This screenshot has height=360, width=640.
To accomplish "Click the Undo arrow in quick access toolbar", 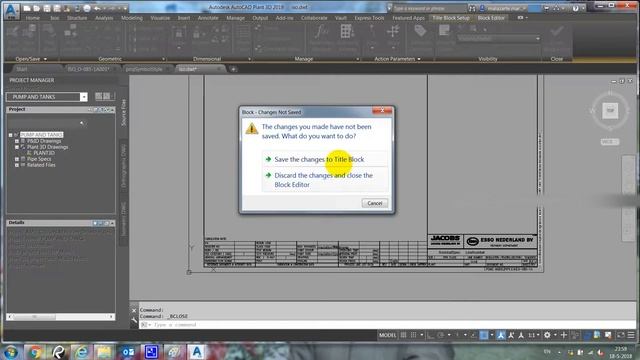I will [x=97, y=8].
